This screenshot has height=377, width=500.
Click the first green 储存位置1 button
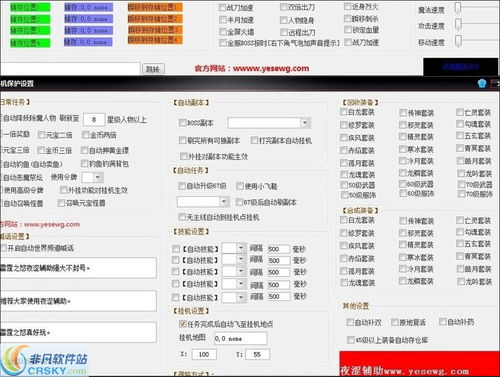pyautogui.click(x=30, y=7)
